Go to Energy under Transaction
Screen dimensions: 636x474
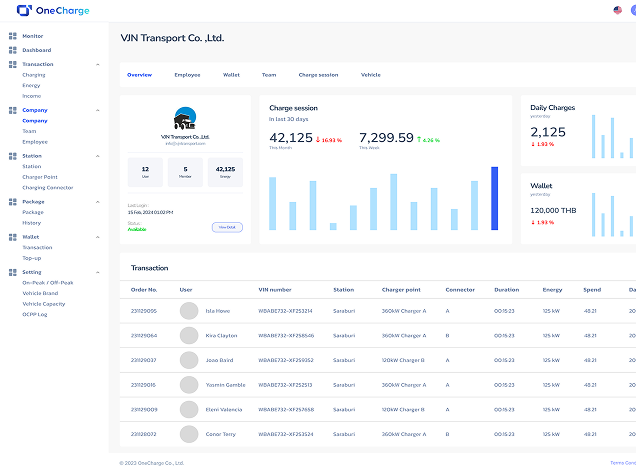tap(31, 86)
